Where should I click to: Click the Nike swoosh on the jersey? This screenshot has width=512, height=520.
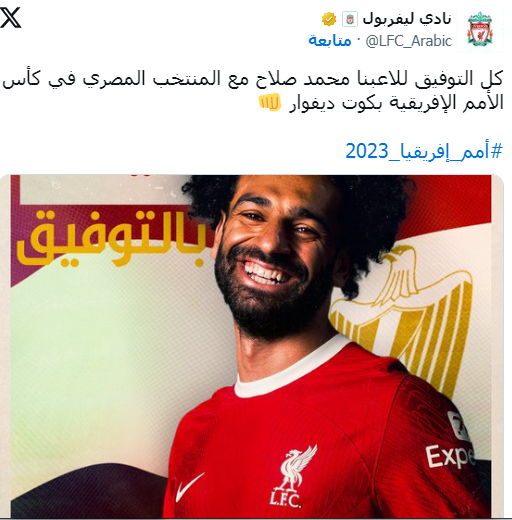point(190,487)
